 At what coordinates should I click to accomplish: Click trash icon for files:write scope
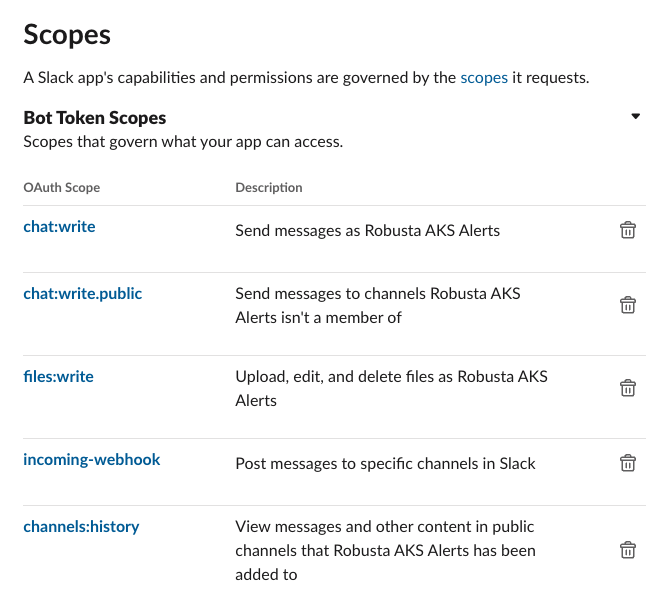tap(627, 388)
